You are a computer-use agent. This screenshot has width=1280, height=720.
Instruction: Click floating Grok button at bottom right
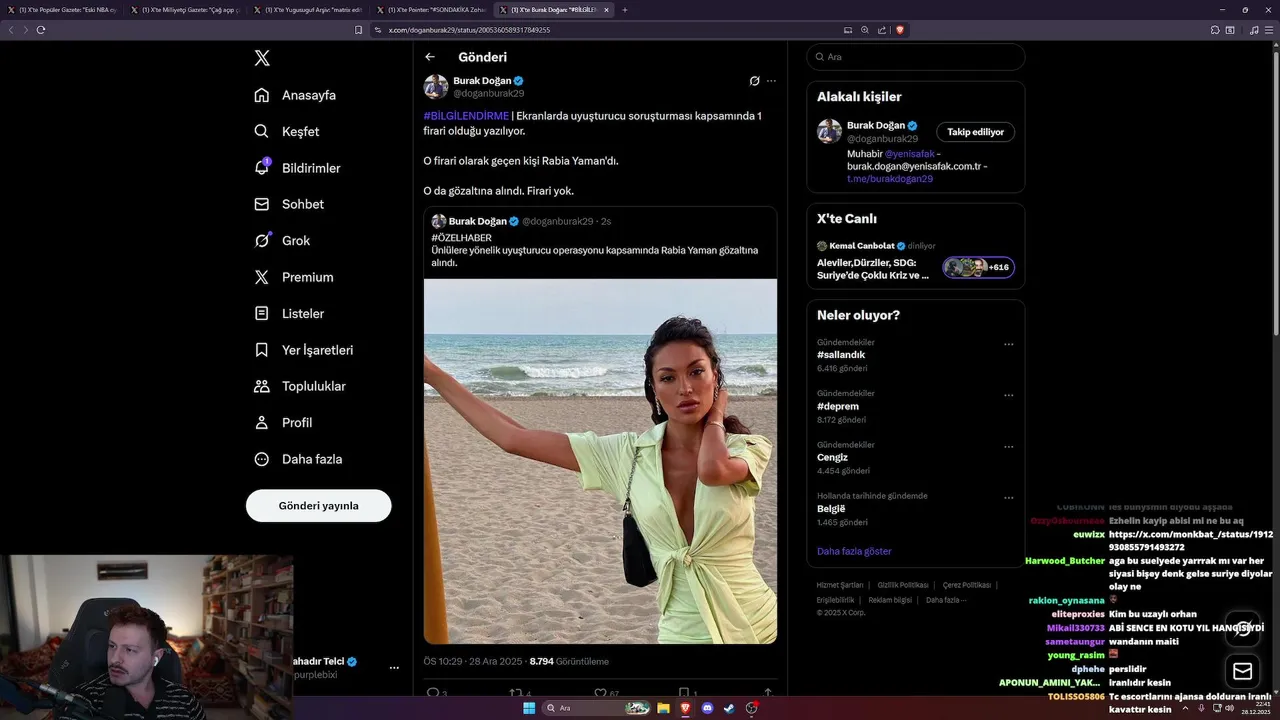click(x=1243, y=629)
